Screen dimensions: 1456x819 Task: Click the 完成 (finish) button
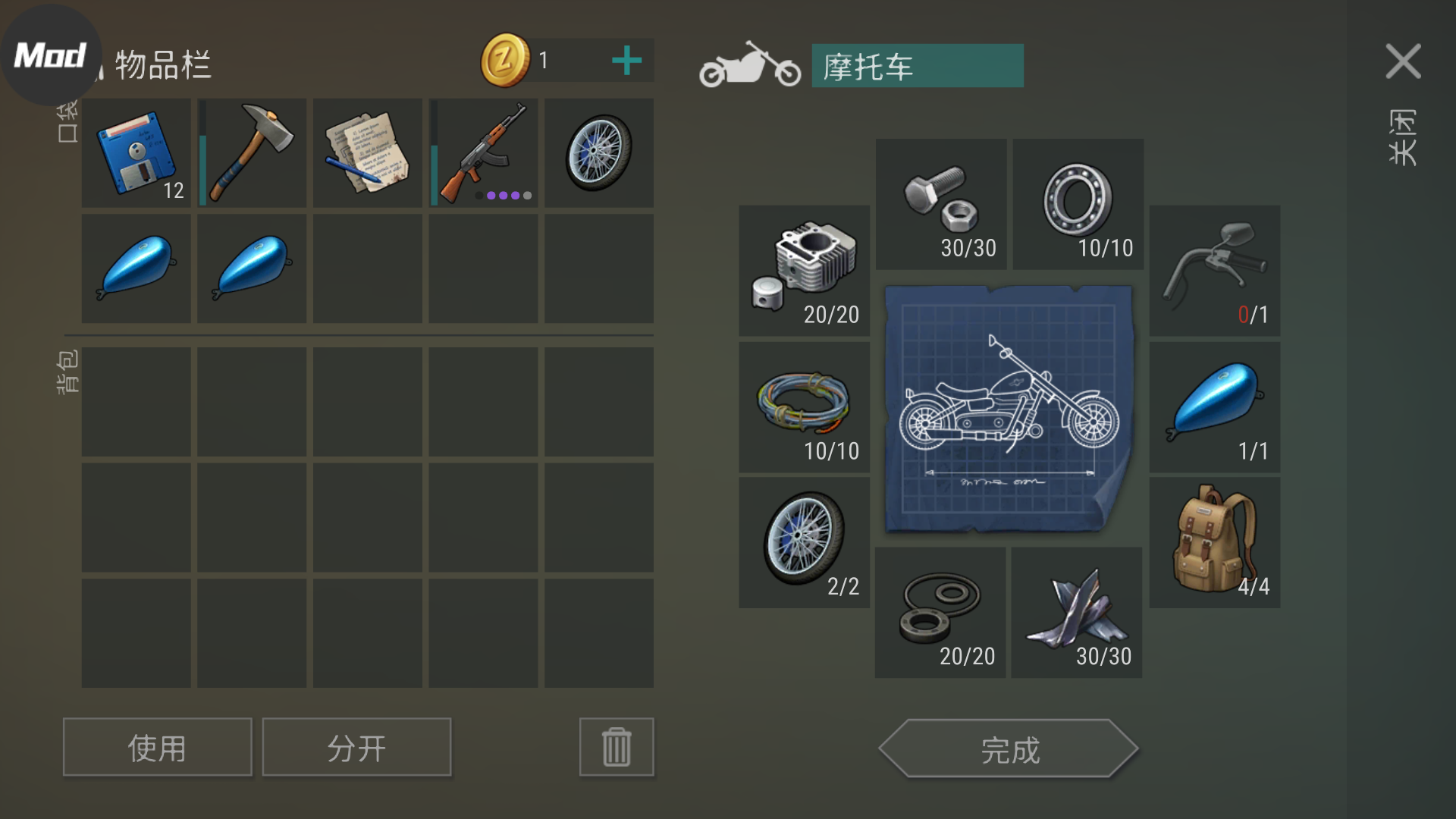tap(1009, 748)
